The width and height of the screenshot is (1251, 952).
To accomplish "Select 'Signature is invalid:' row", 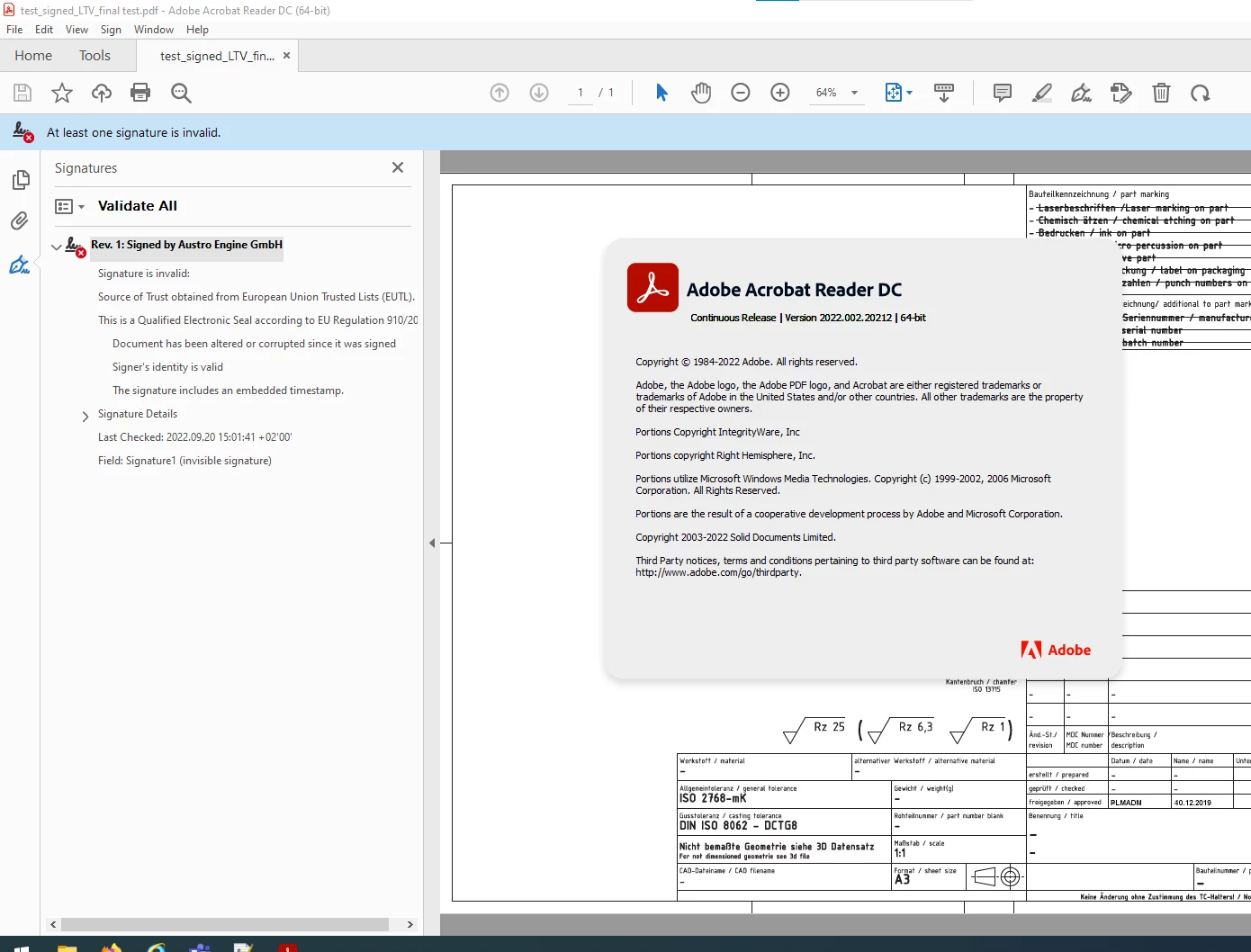I will coord(144,274).
